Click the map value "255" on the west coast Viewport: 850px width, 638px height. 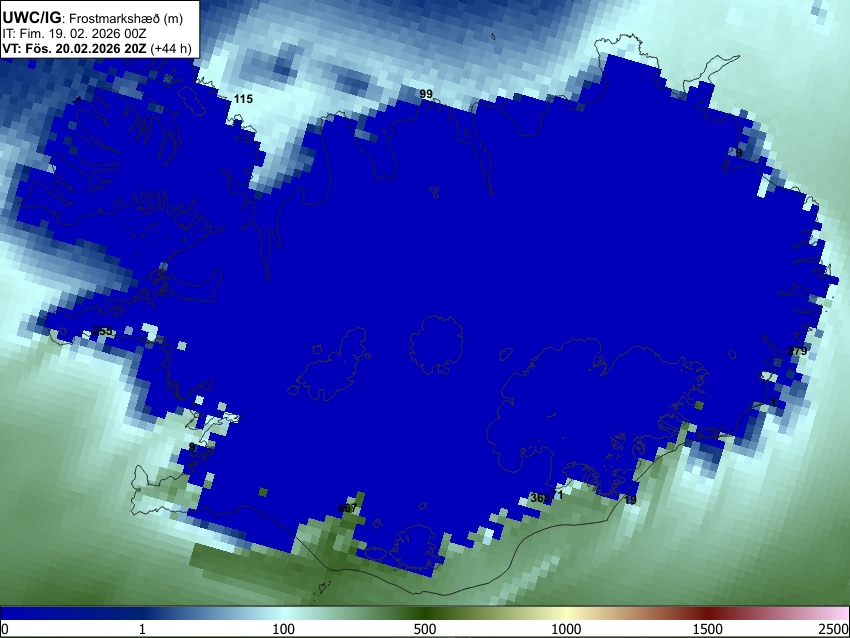(102, 331)
